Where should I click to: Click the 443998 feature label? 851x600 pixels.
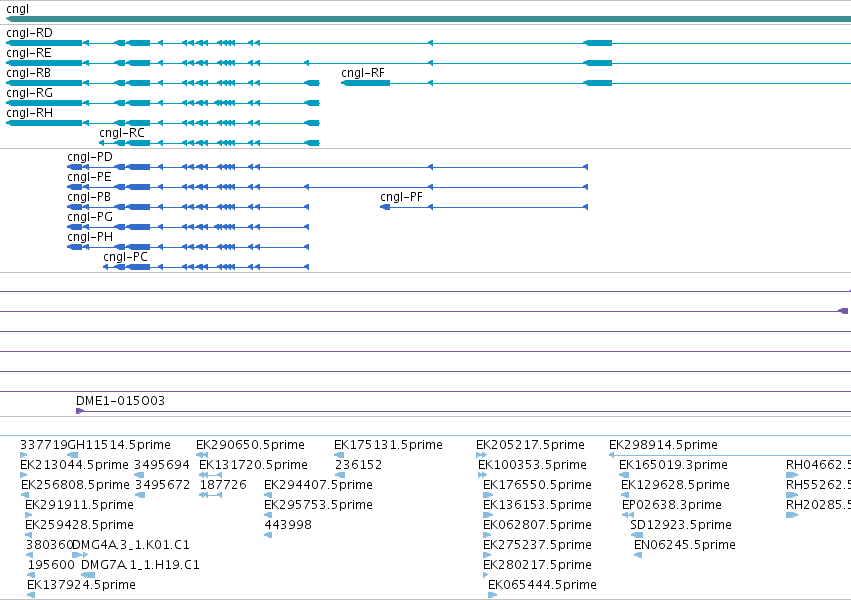coord(288,525)
